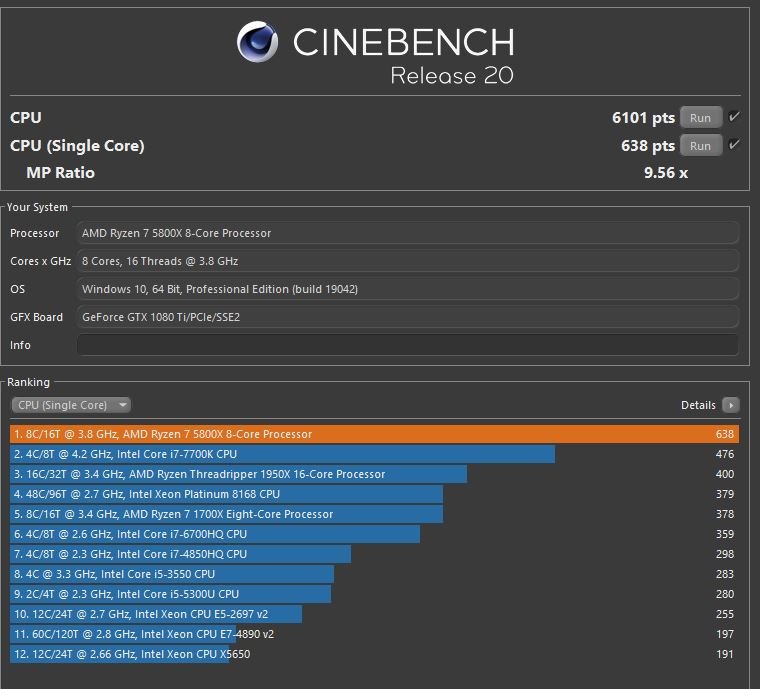Select the Core i7-6700HQ ranking row
This screenshot has height=689, width=760.
374,534
